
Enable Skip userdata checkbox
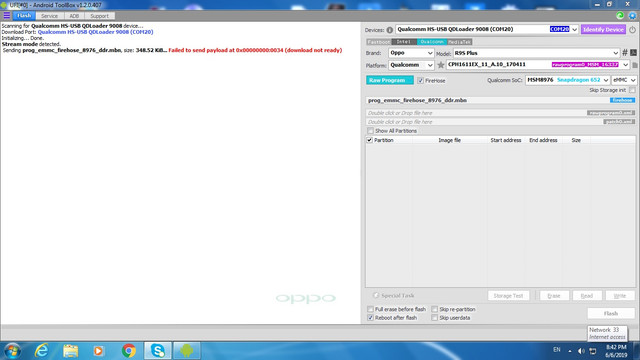(x=435, y=318)
